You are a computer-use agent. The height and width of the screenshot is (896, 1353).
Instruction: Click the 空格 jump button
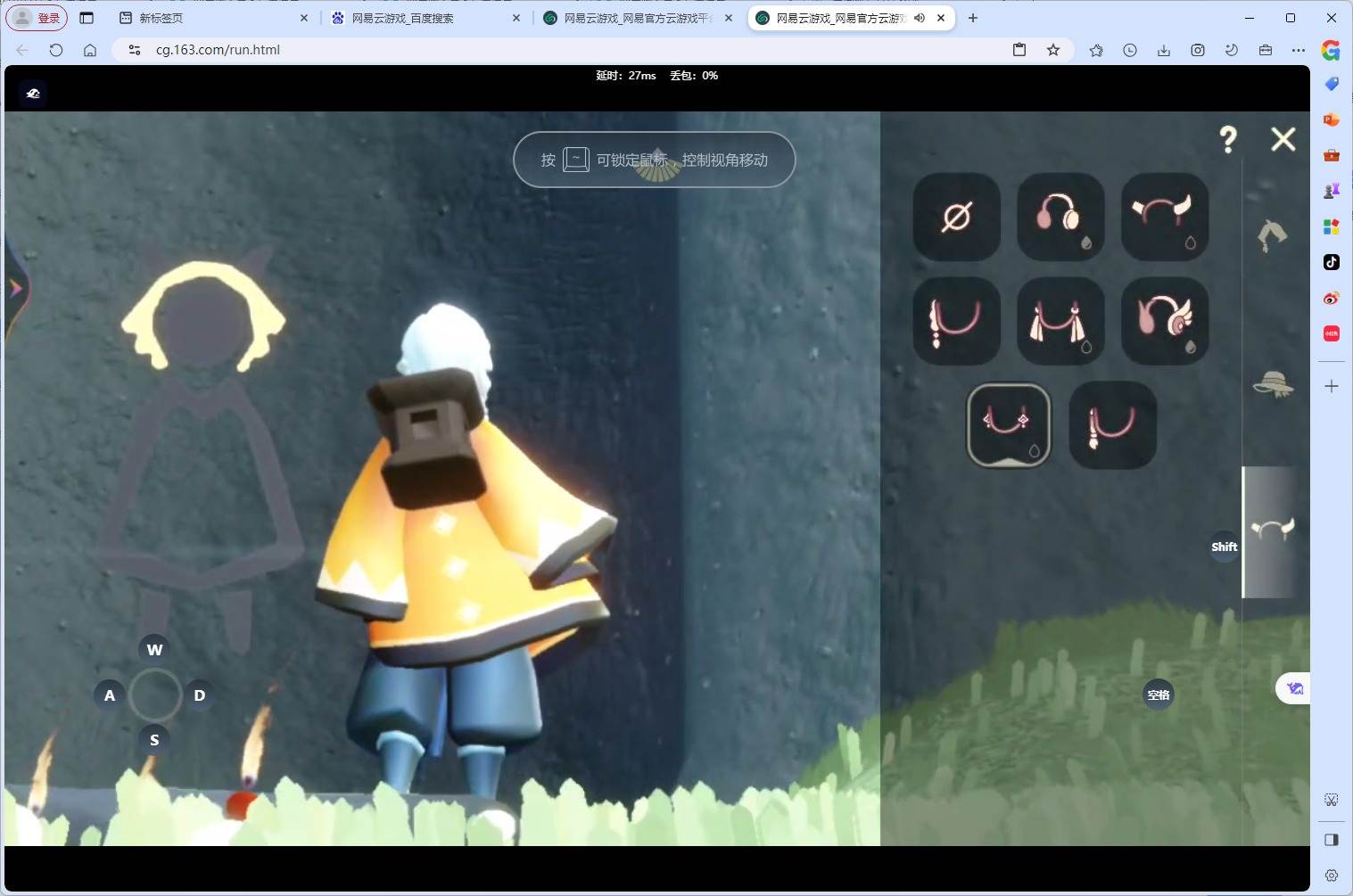[x=1159, y=695]
